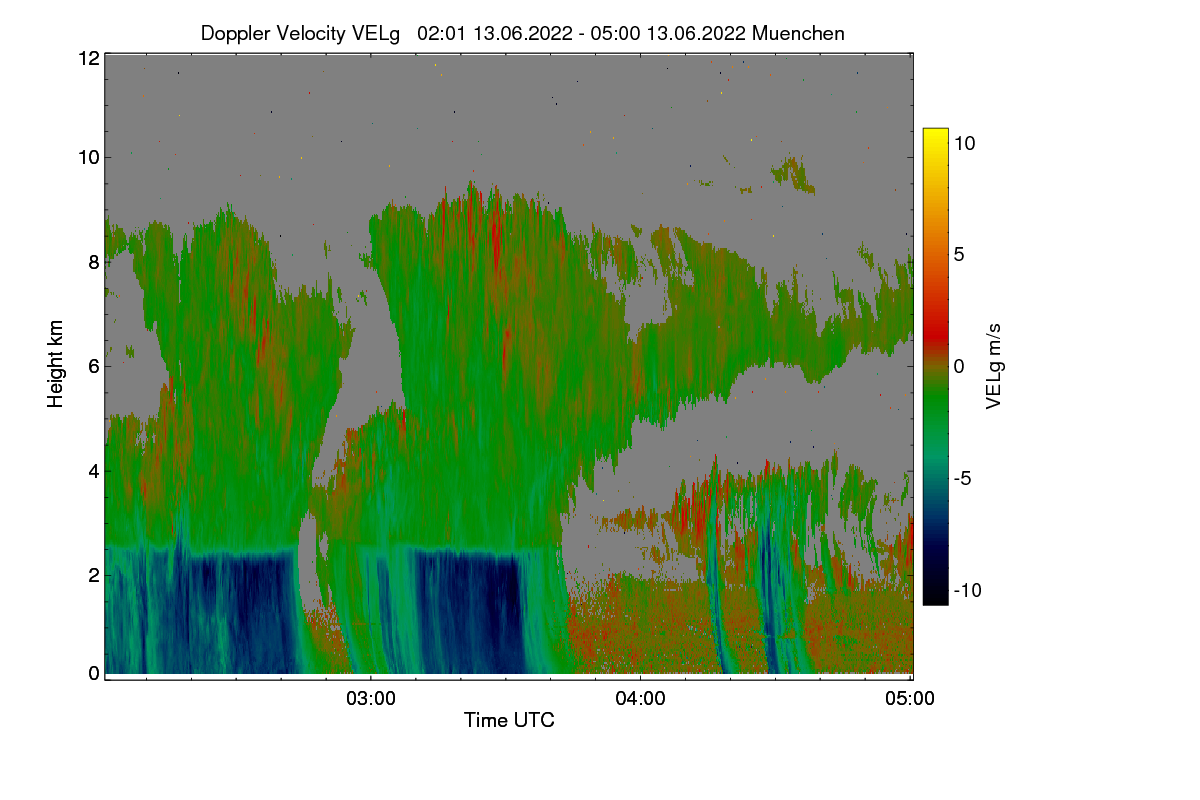Click the station name 'Muenchen' in title

click(x=799, y=33)
